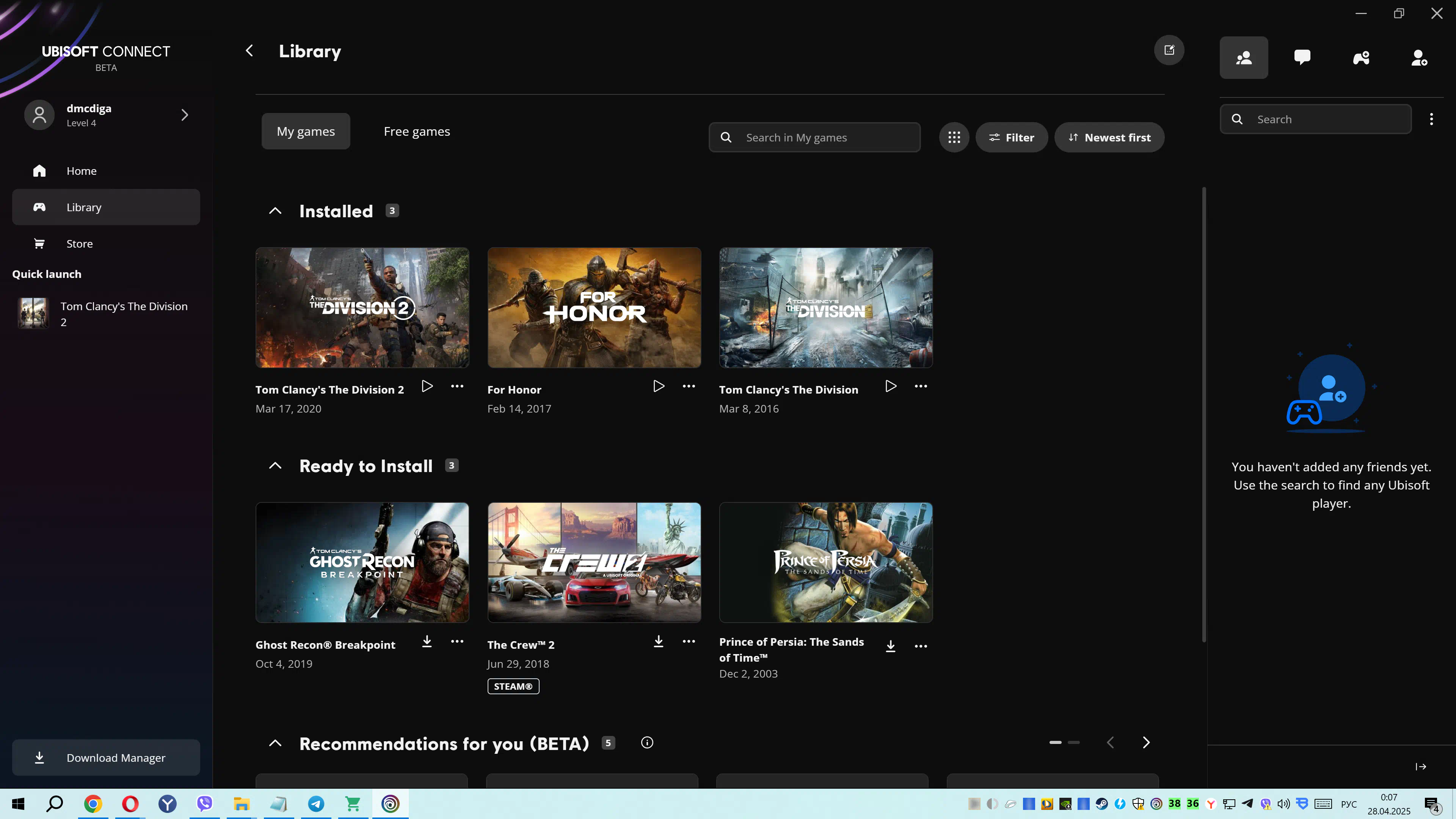The image size is (1456, 819).
Task: Collapse the Ready to Install section
Action: coord(275,466)
